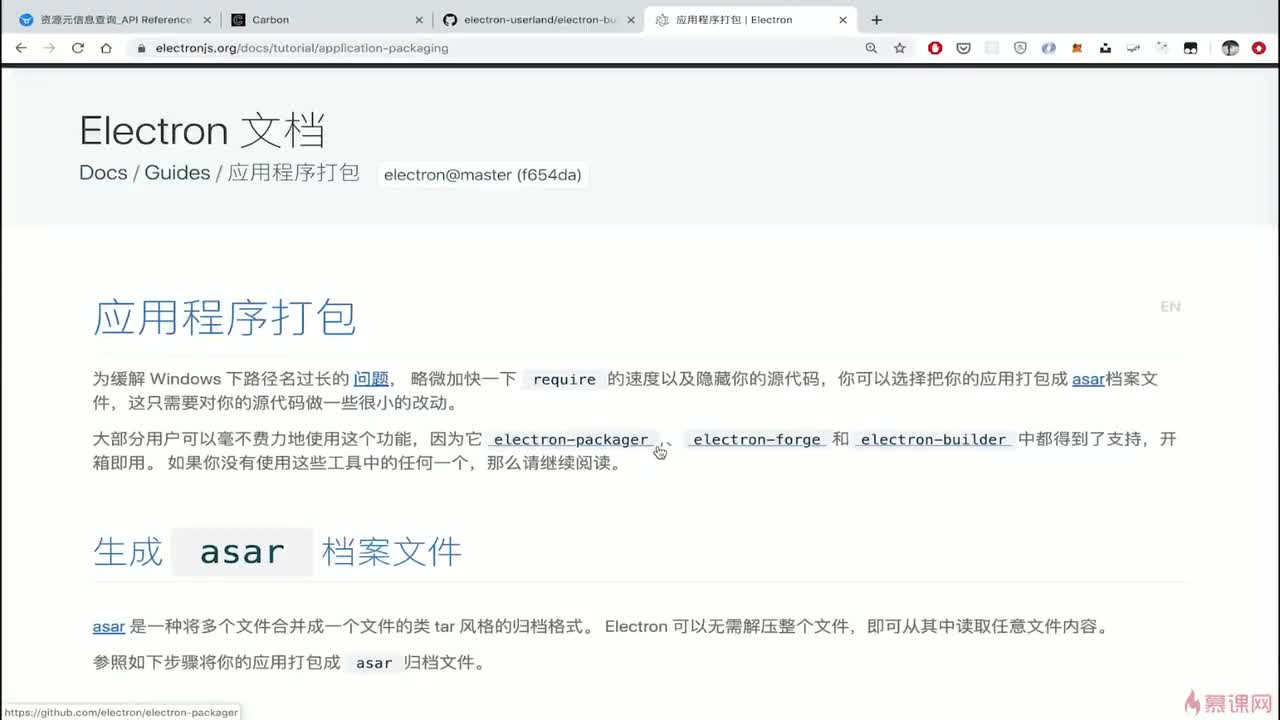
Task: Click asar code in 归档文件 sentence
Action: coord(374,663)
